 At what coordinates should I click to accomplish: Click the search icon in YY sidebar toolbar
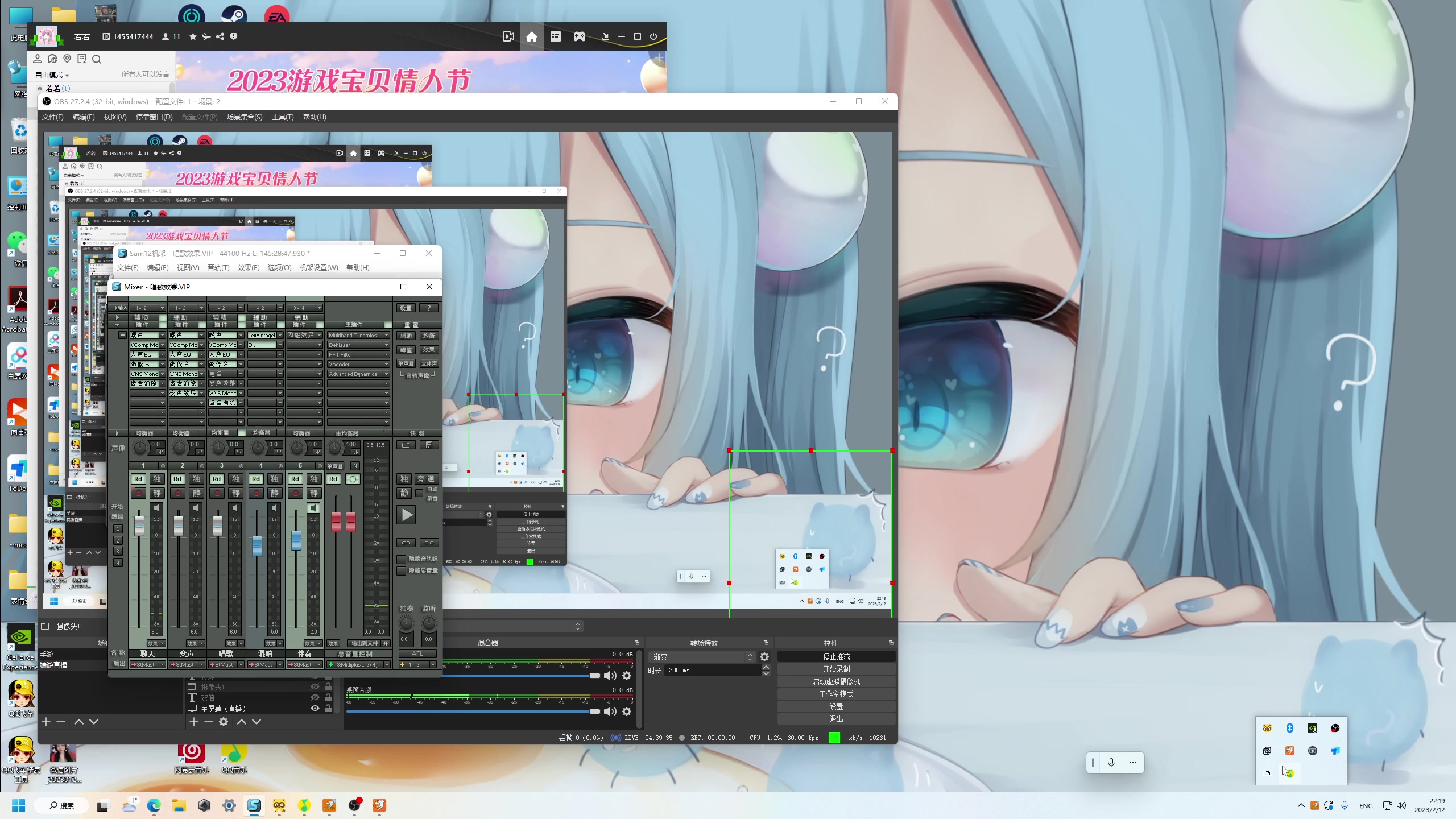97,59
